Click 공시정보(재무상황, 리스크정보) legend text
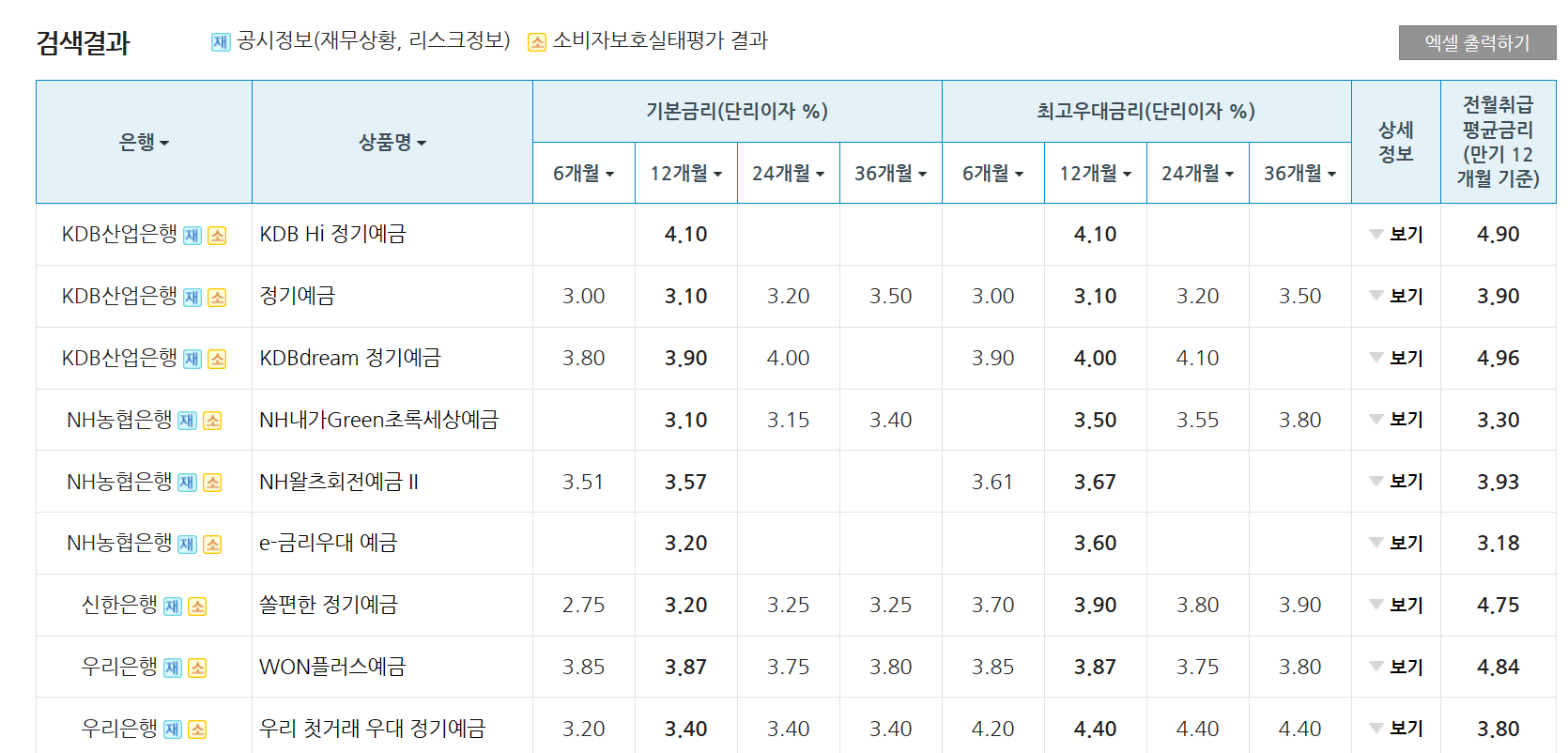The height and width of the screenshot is (753, 1568). (373, 40)
